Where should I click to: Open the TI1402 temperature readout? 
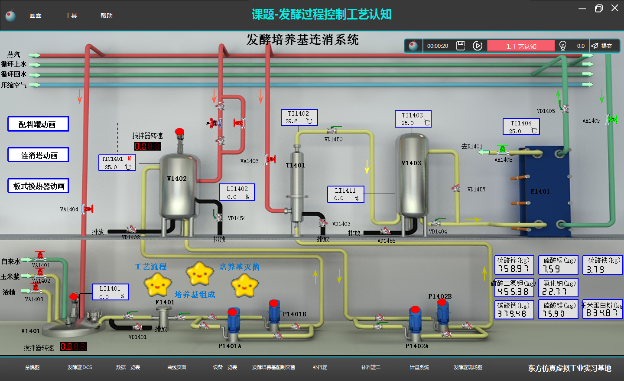pyautogui.click(x=299, y=117)
